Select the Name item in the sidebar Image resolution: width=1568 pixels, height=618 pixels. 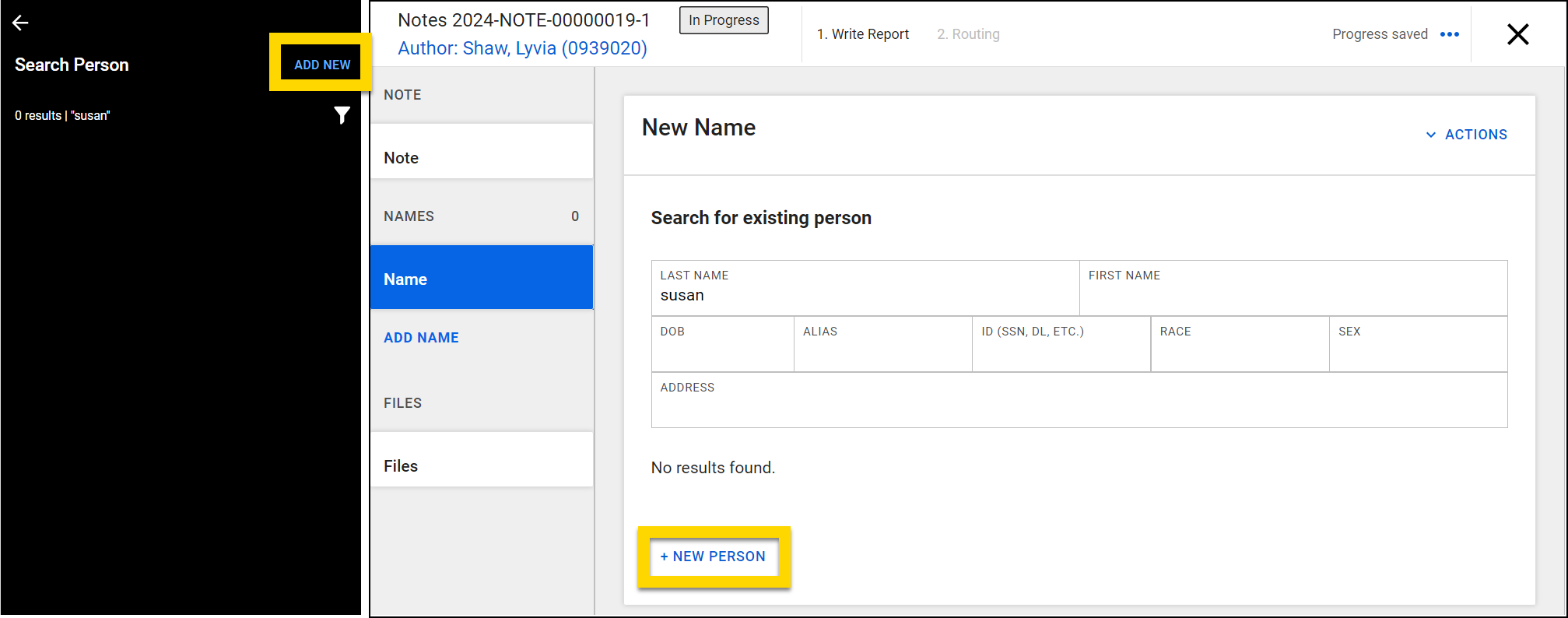click(481, 279)
